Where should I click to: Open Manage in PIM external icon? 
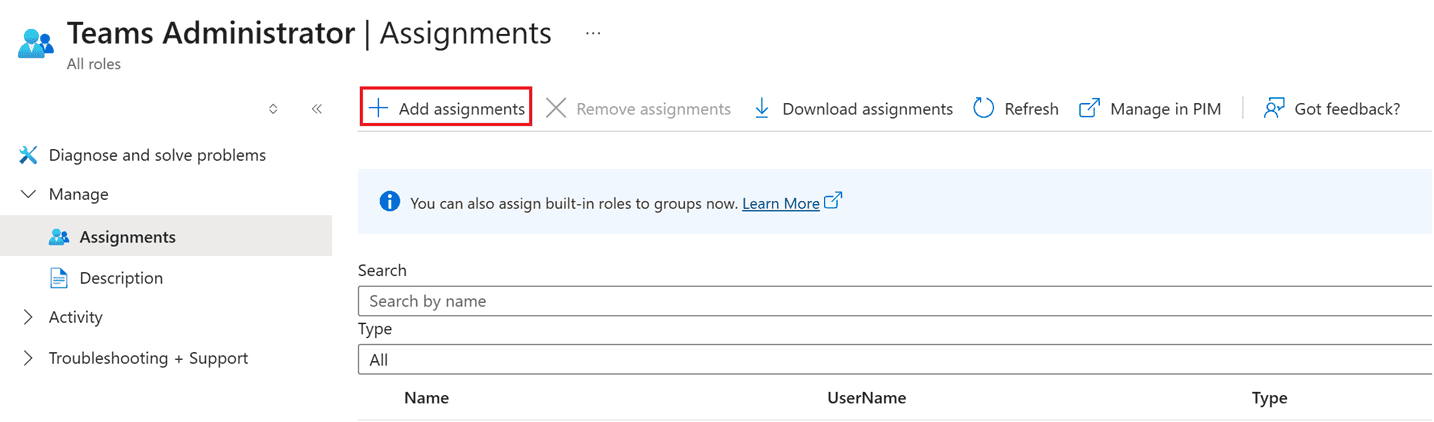(x=1090, y=108)
